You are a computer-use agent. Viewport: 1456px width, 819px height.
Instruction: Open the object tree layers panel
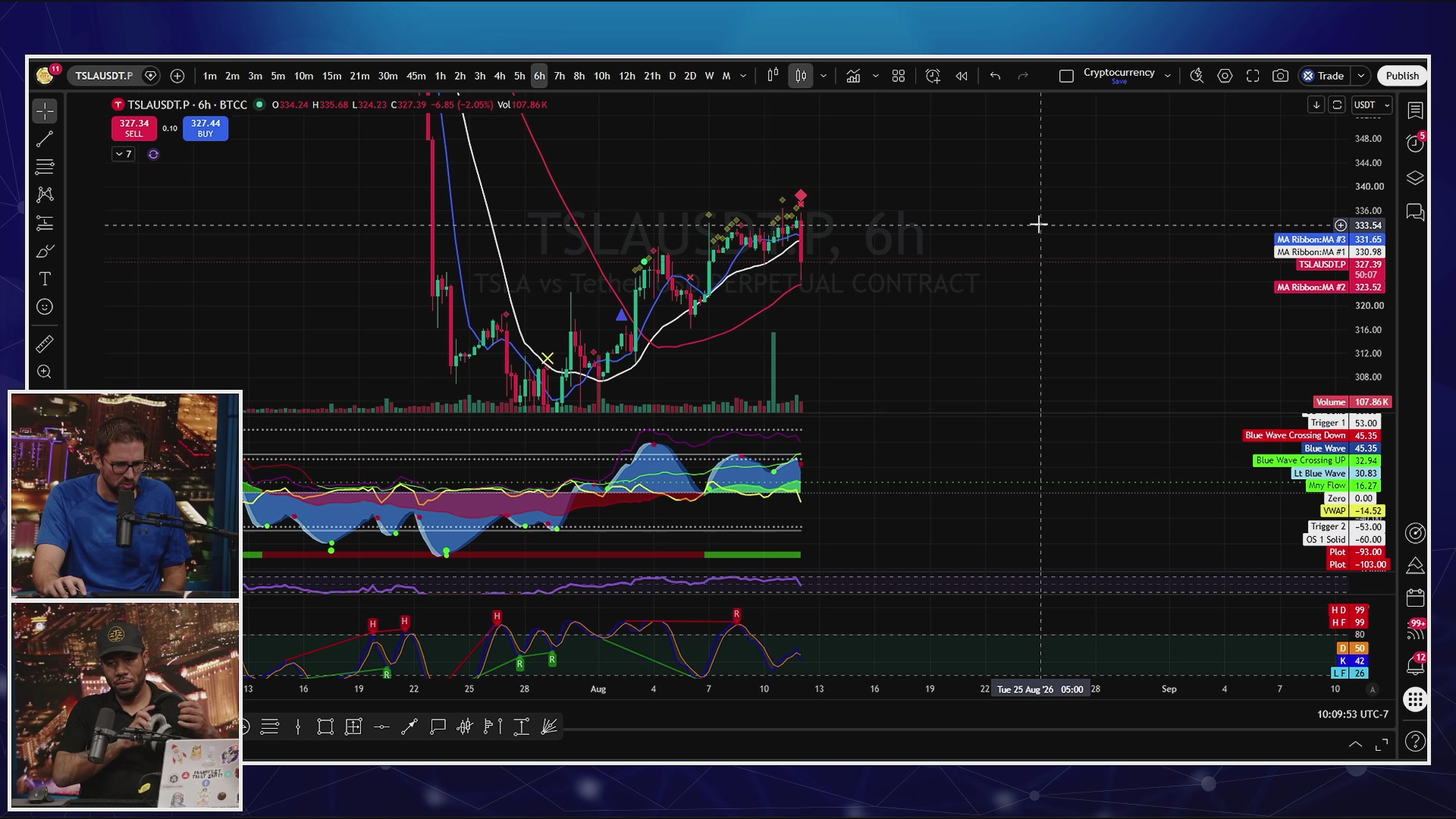click(x=1415, y=178)
